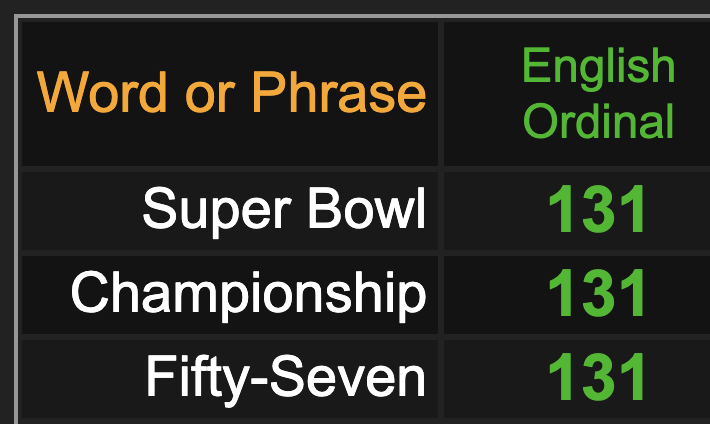Click the 131 value for Championship
The width and height of the screenshot is (710, 424).
click(597, 293)
